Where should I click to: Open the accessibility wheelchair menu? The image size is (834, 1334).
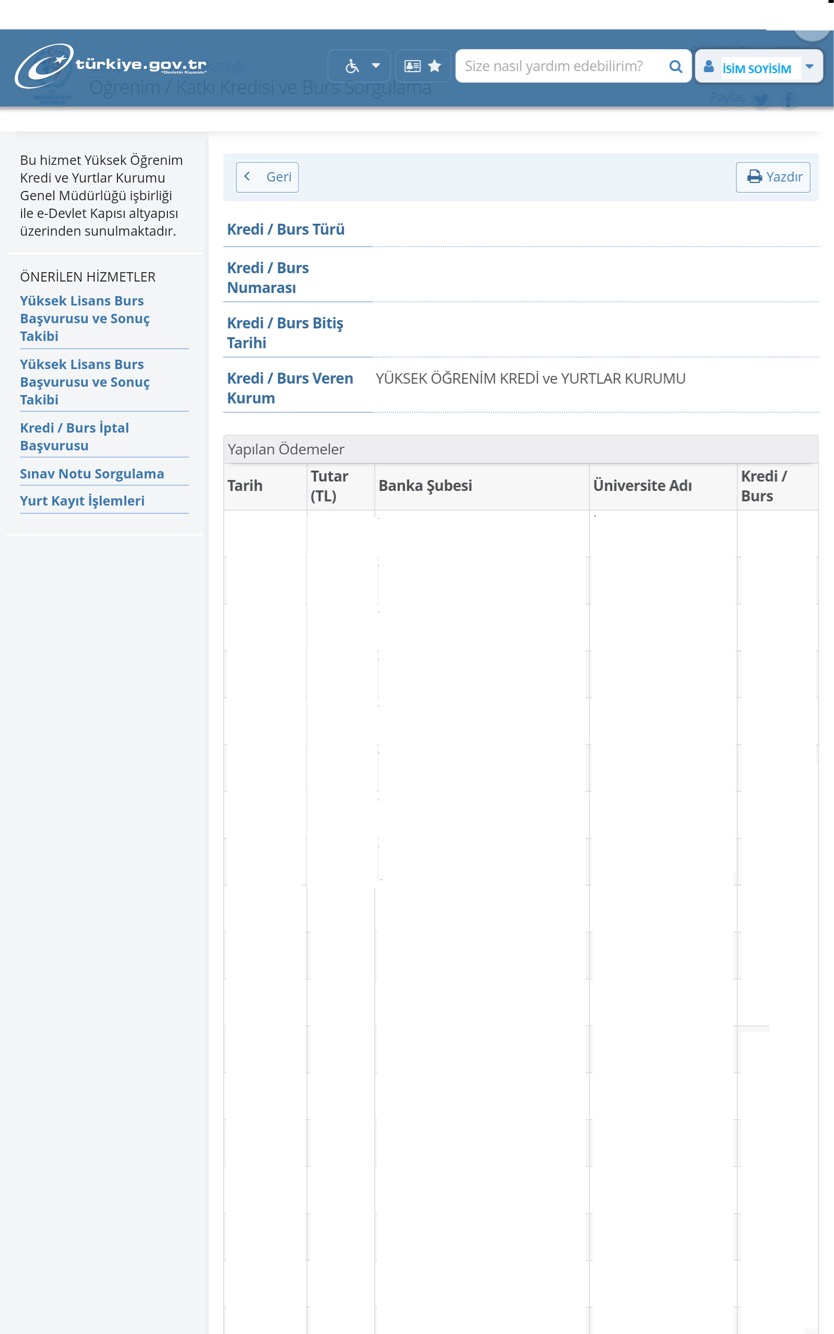360,66
